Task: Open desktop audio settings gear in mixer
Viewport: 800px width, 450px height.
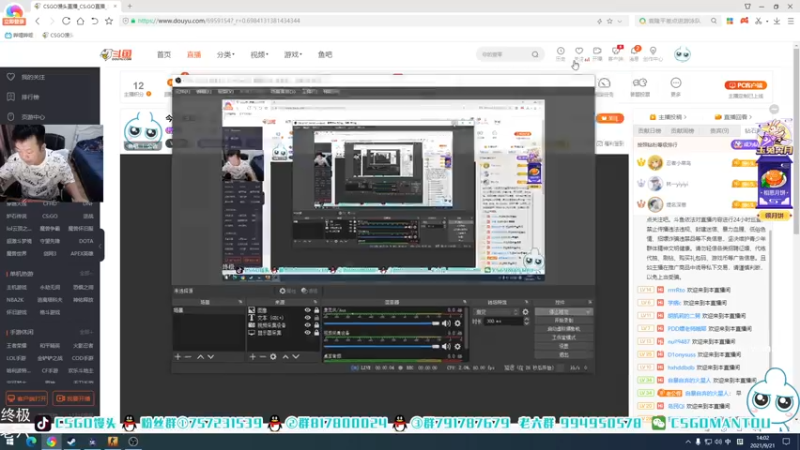Action: 458,323
